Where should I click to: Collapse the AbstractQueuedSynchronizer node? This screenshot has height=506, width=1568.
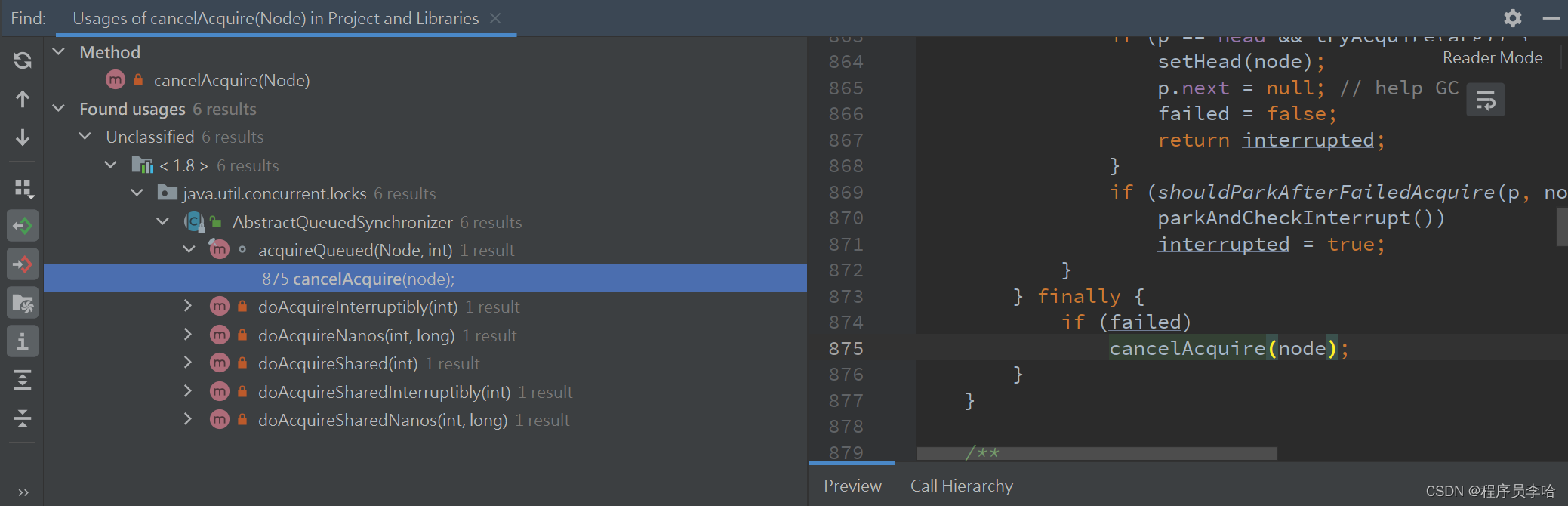[162, 221]
